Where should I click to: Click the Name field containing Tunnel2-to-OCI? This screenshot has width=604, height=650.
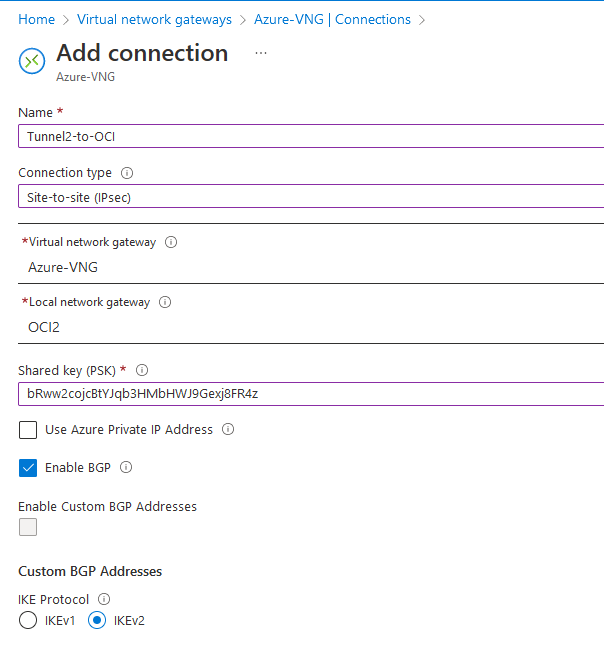(310, 137)
